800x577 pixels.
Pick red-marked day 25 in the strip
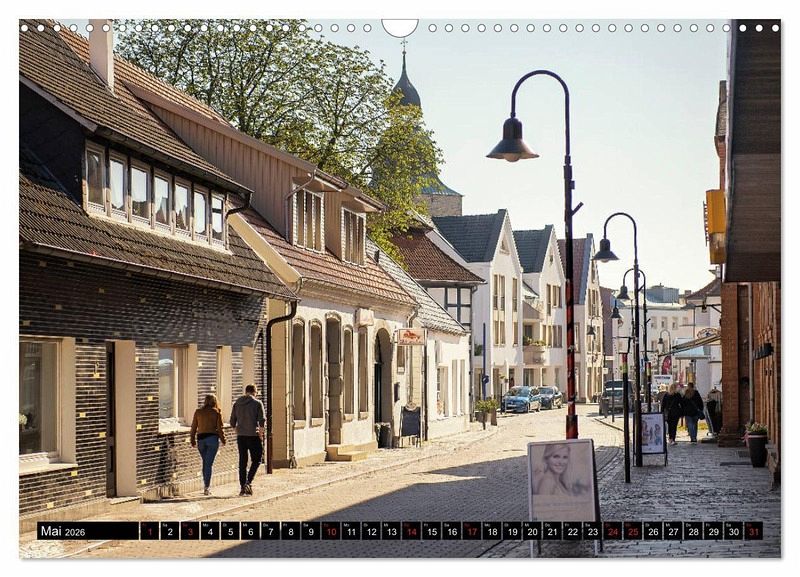coord(633,531)
